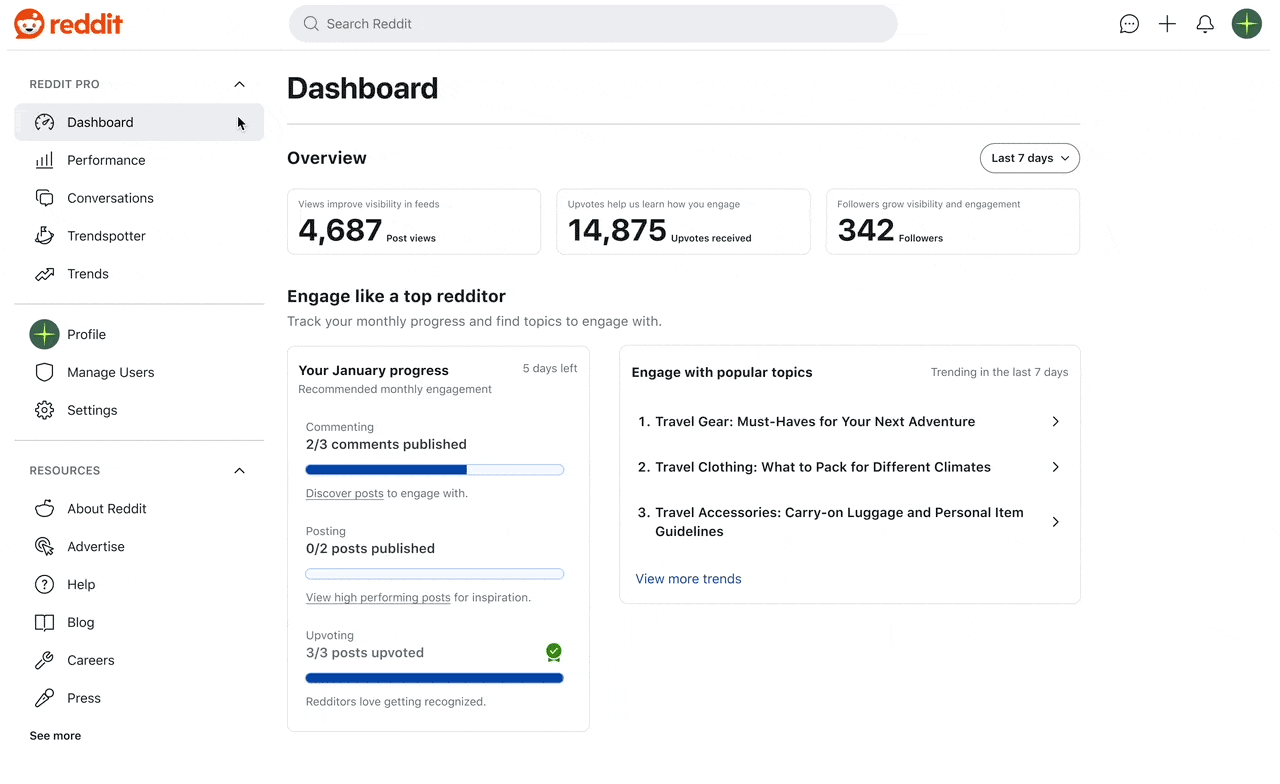Click the create post plus icon
Screen dimensions: 1280x784
[x=1167, y=24]
